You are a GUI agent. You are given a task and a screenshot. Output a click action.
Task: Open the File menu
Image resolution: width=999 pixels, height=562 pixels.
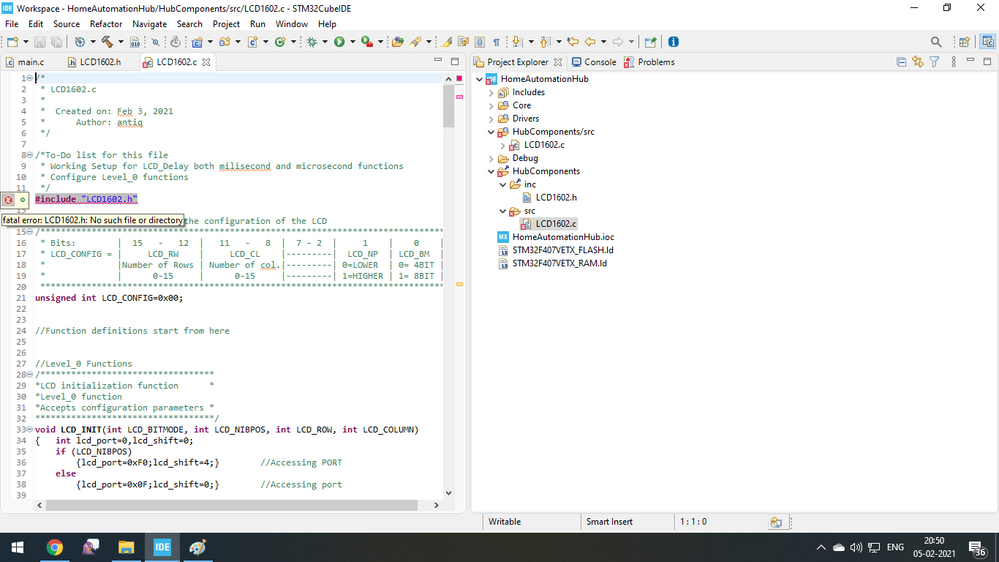click(11, 24)
